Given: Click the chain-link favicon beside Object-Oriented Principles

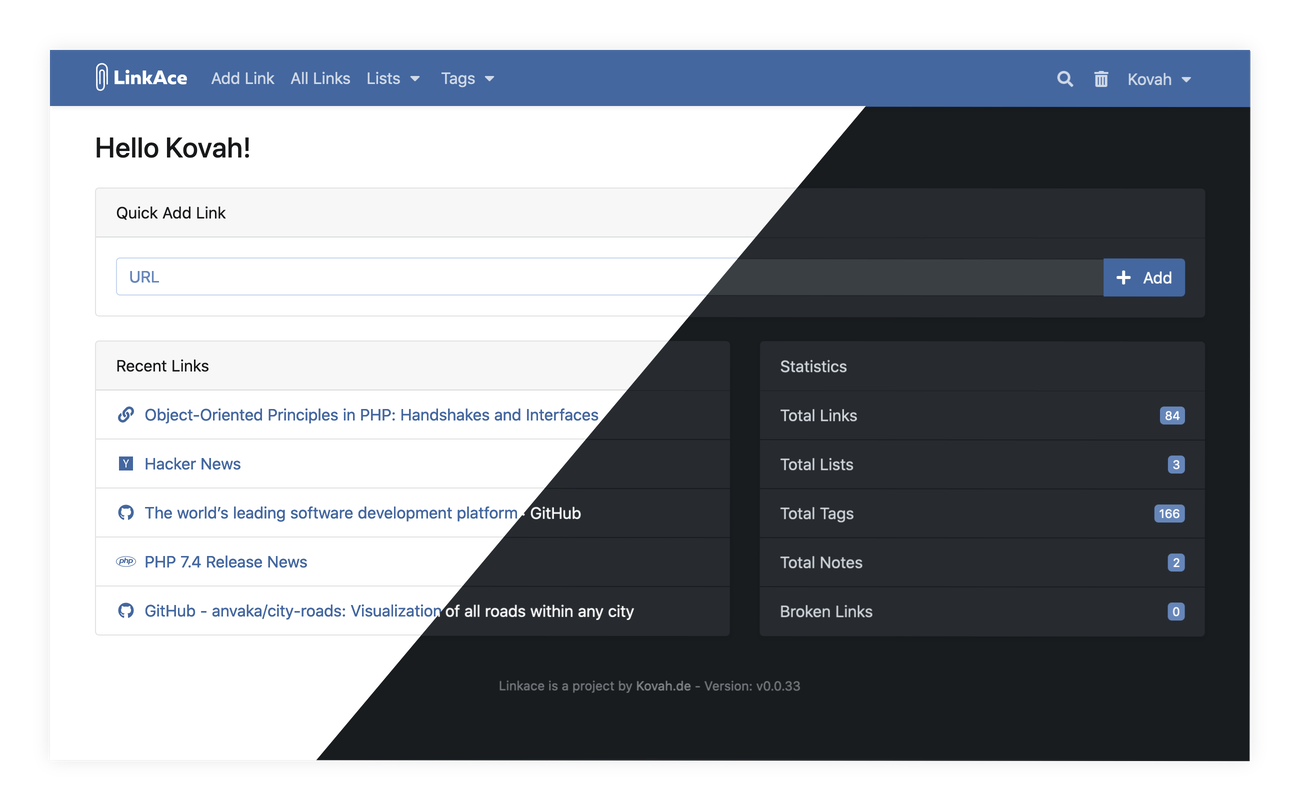Looking at the screenshot, I should tap(125, 414).
